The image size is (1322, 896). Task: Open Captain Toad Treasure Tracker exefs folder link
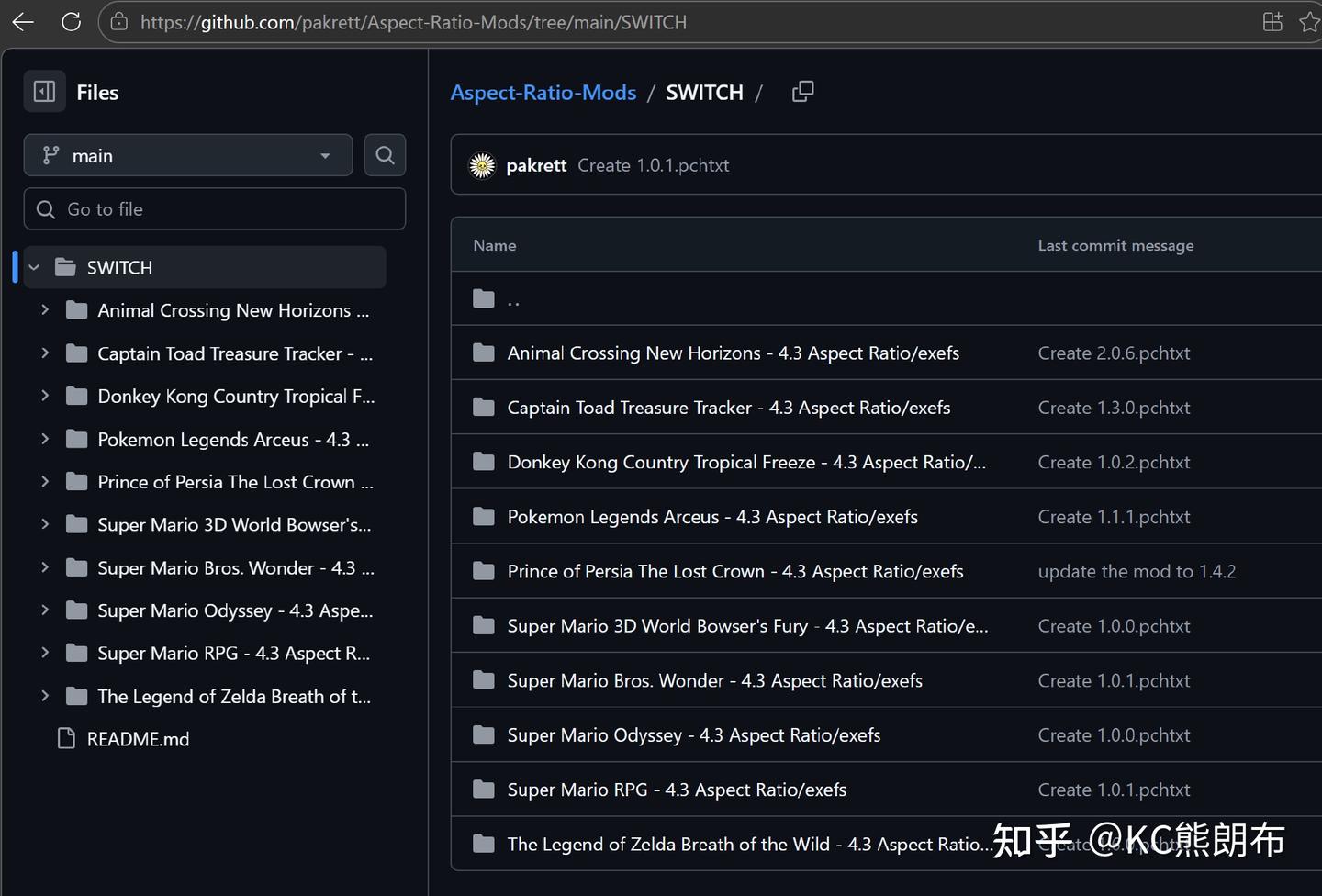pos(729,408)
